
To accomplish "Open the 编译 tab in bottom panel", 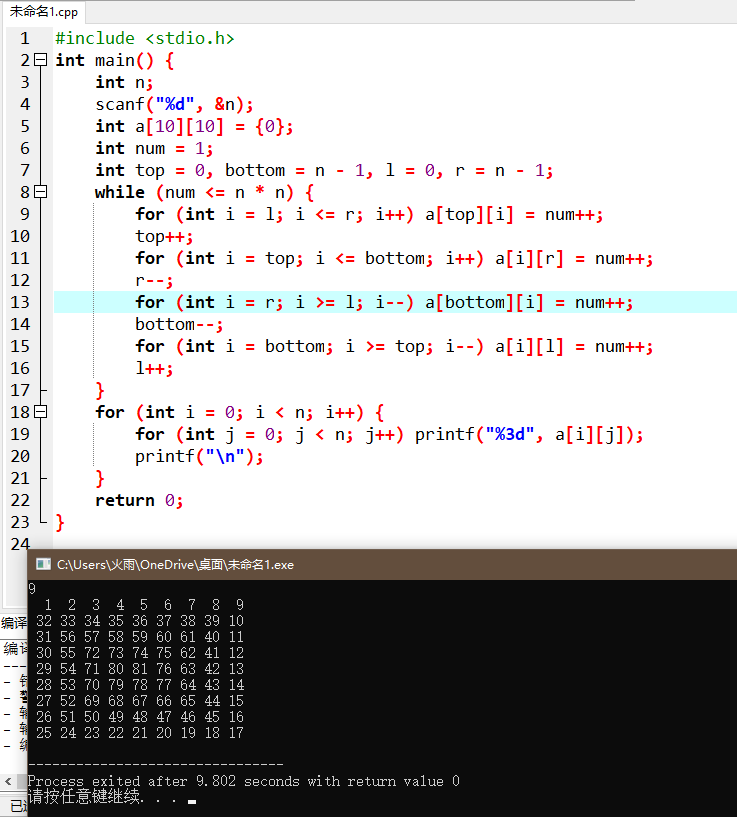I will (x=14, y=623).
